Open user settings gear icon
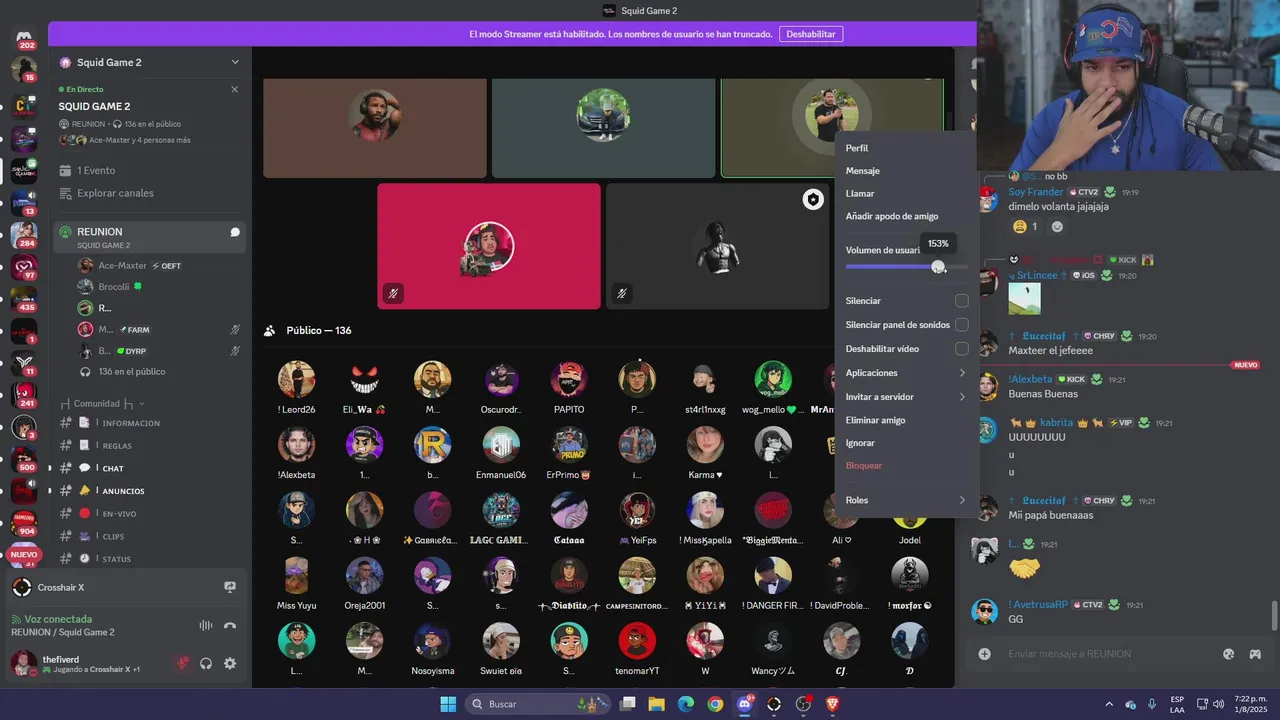The height and width of the screenshot is (720, 1280). (x=230, y=663)
